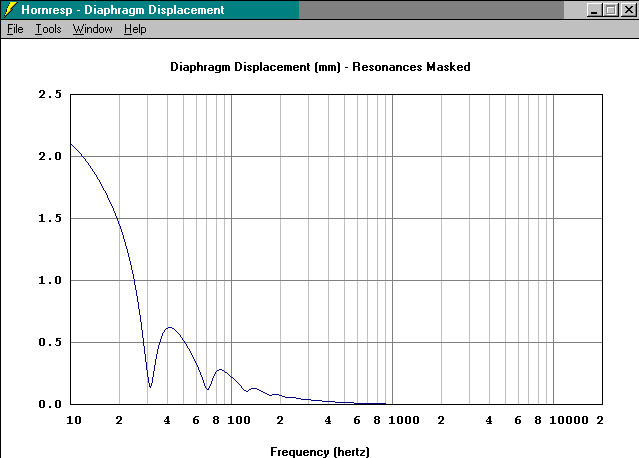
Task: Click the 100 label on the frequency axis
Action: coord(239,420)
